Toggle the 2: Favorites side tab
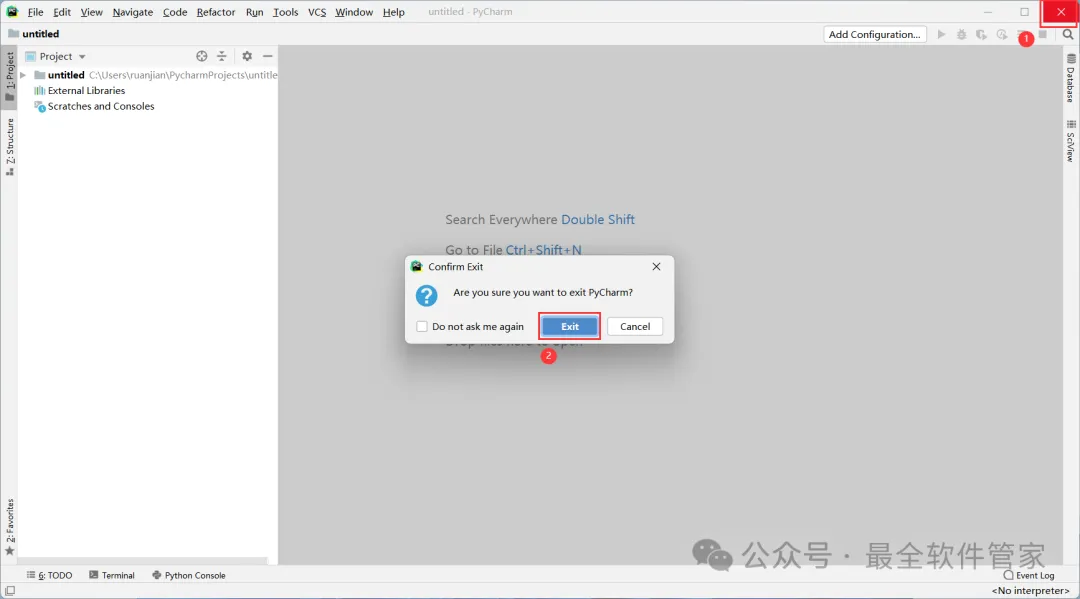The height and width of the screenshot is (599, 1080). [x=10, y=527]
